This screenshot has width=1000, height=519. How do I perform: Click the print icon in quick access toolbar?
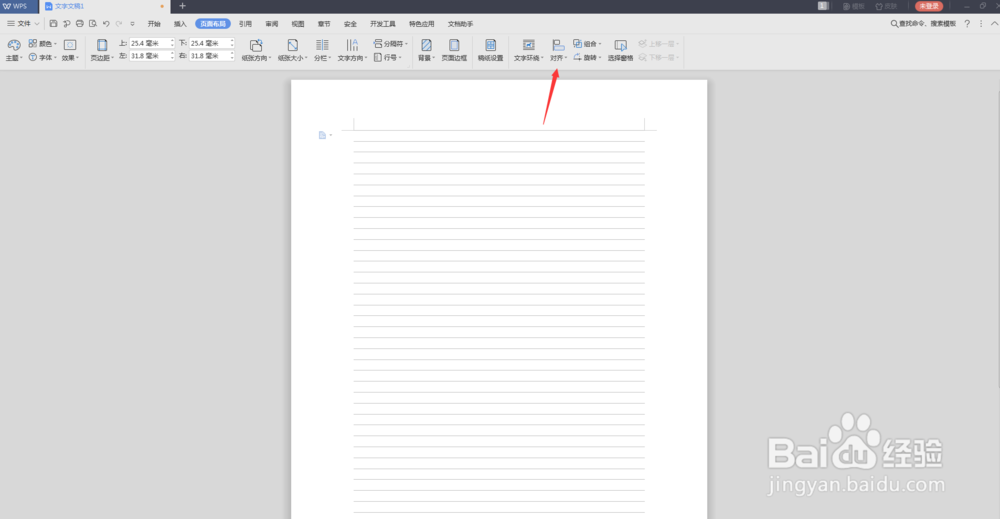(x=80, y=24)
